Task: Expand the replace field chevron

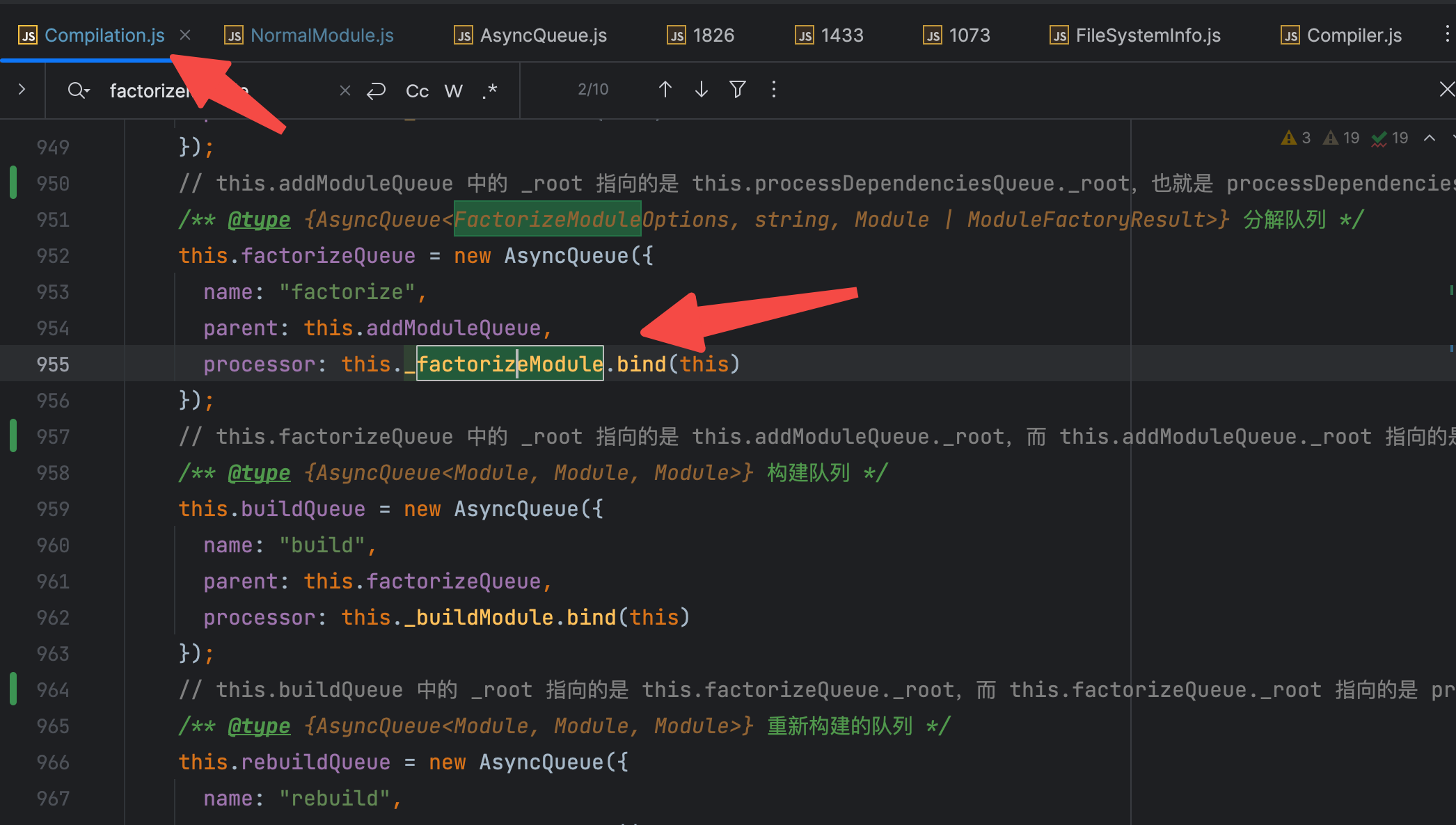Action: tap(22, 90)
